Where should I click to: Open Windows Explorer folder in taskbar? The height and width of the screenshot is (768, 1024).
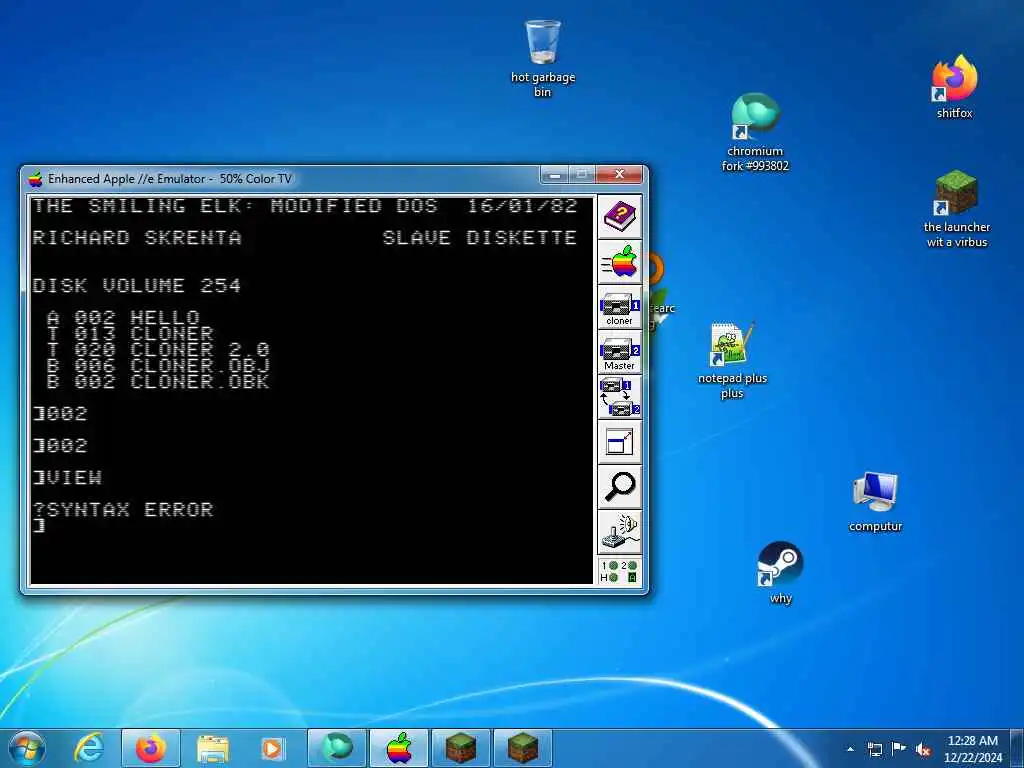pos(213,748)
